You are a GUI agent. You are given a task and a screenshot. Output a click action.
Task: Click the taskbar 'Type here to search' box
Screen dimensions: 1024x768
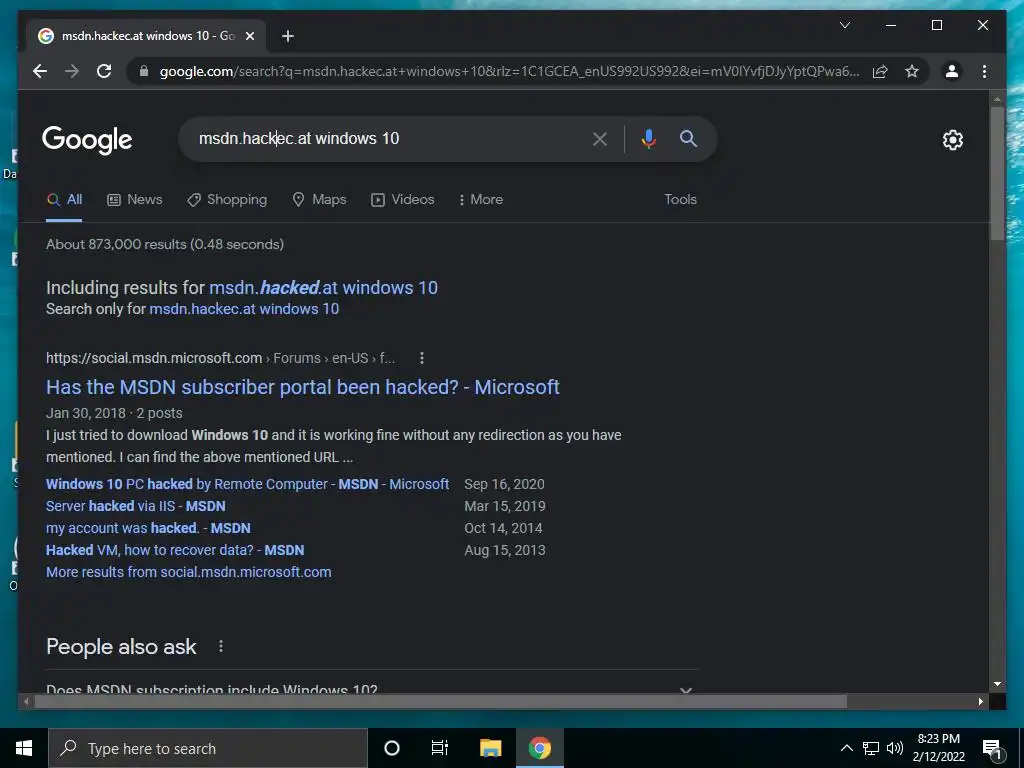pos(208,748)
